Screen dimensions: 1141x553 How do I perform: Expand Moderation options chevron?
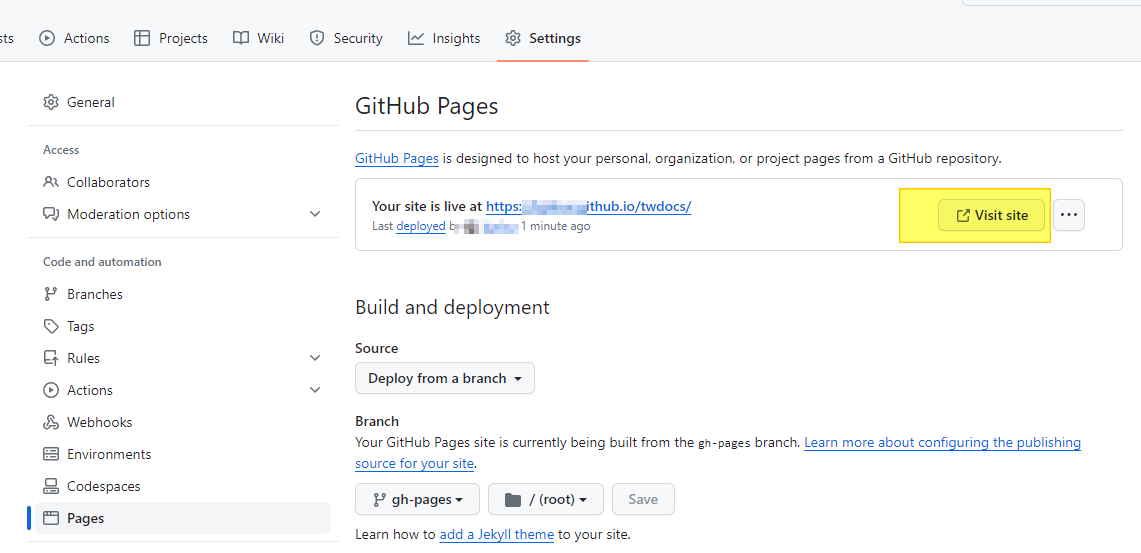(315, 214)
